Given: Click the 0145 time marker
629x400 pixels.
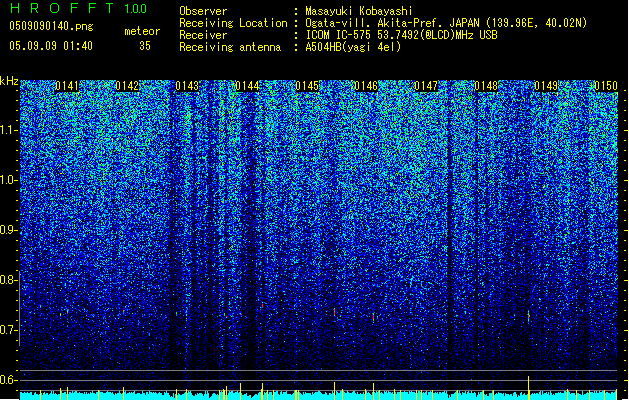Looking at the screenshot, I should click(307, 86).
